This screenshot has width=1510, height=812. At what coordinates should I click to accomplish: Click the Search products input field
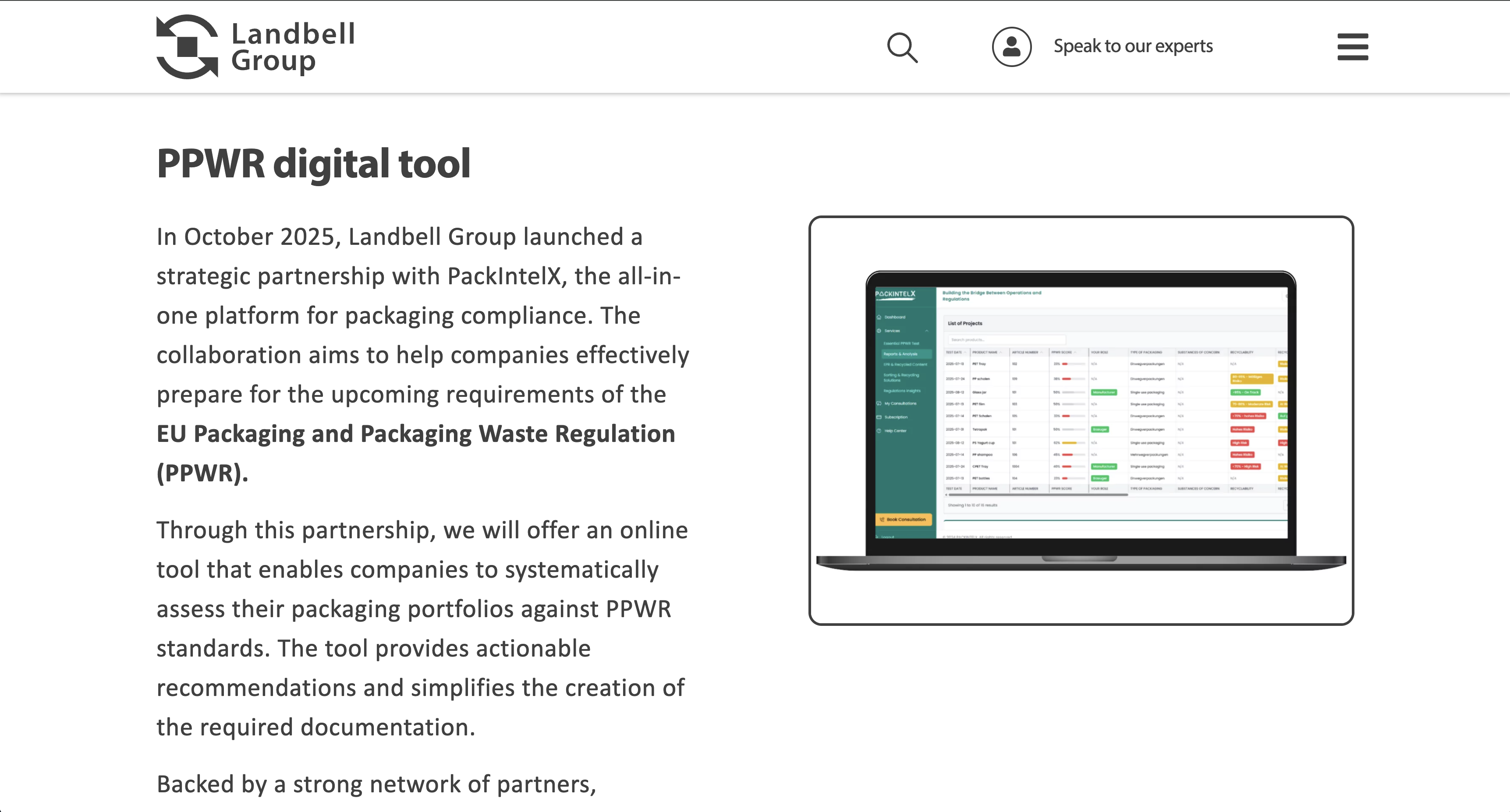tap(1005, 340)
